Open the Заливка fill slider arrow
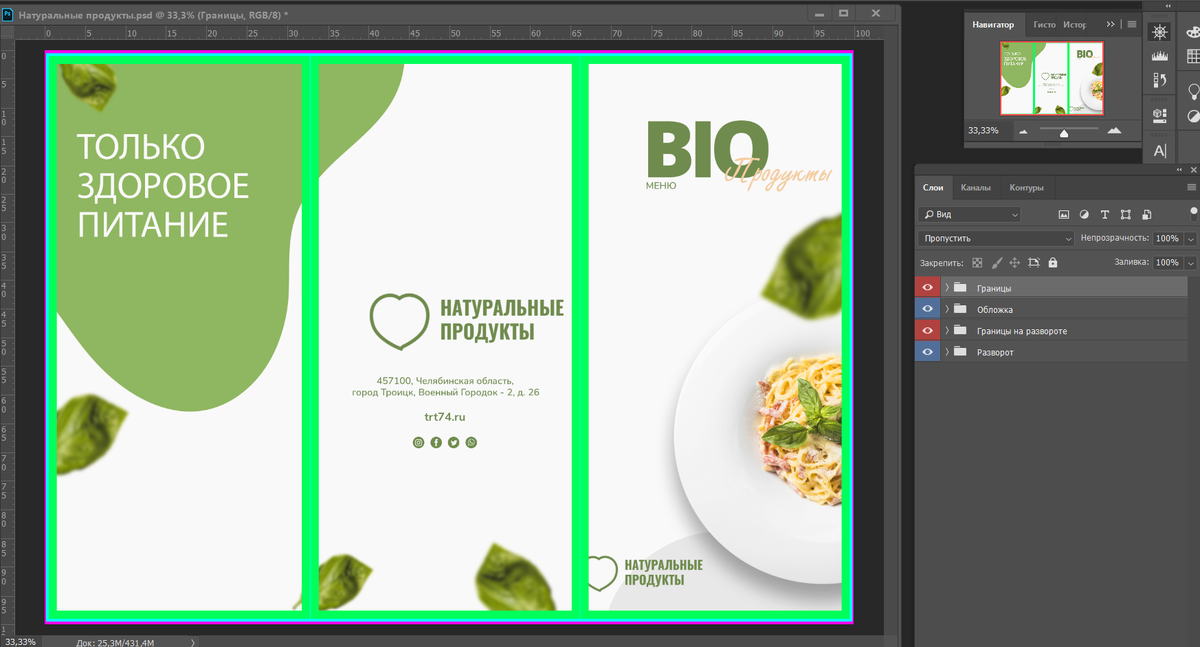This screenshot has width=1200, height=647. tap(1190, 263)
